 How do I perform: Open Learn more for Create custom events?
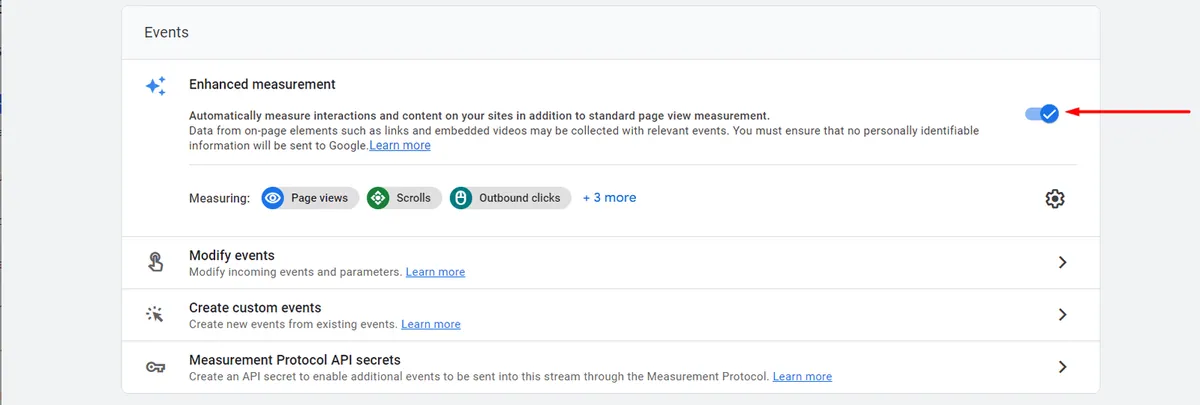431,324
